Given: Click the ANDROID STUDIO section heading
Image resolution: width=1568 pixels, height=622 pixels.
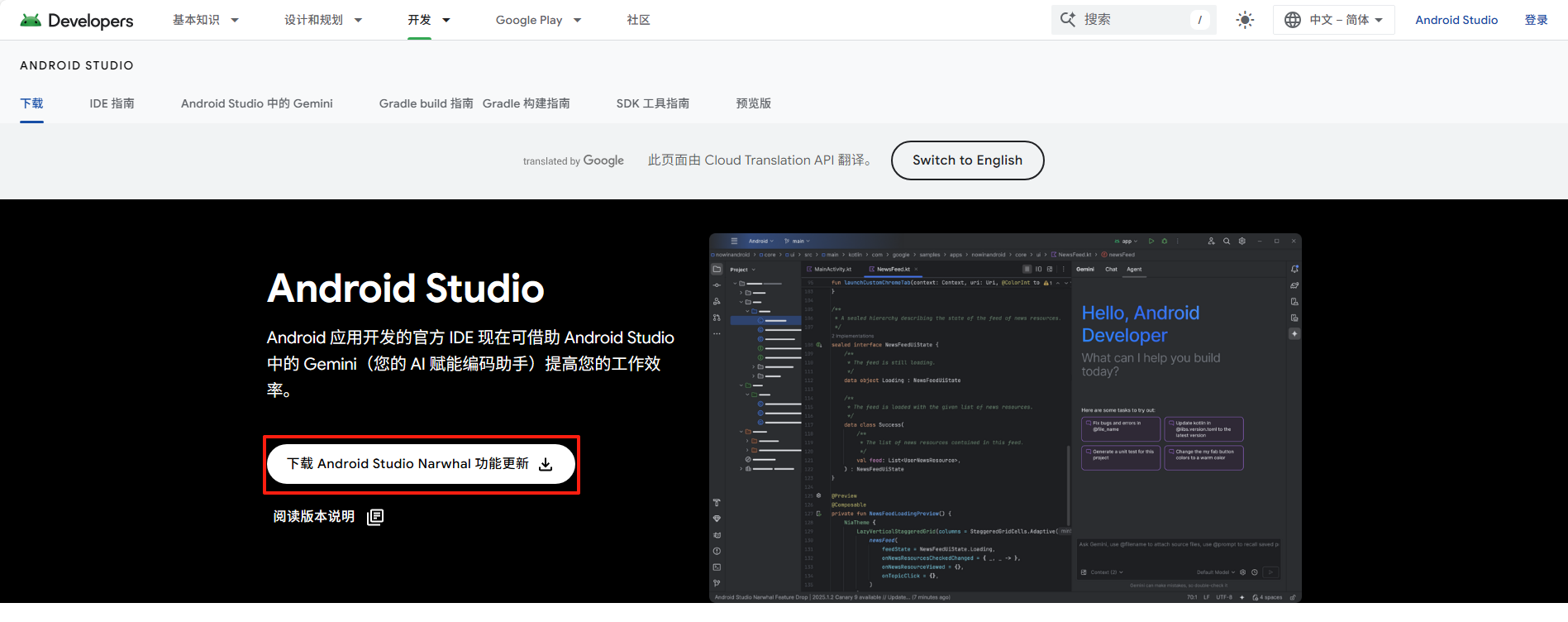Looking at the screenshot, I should tap(77, 65).
